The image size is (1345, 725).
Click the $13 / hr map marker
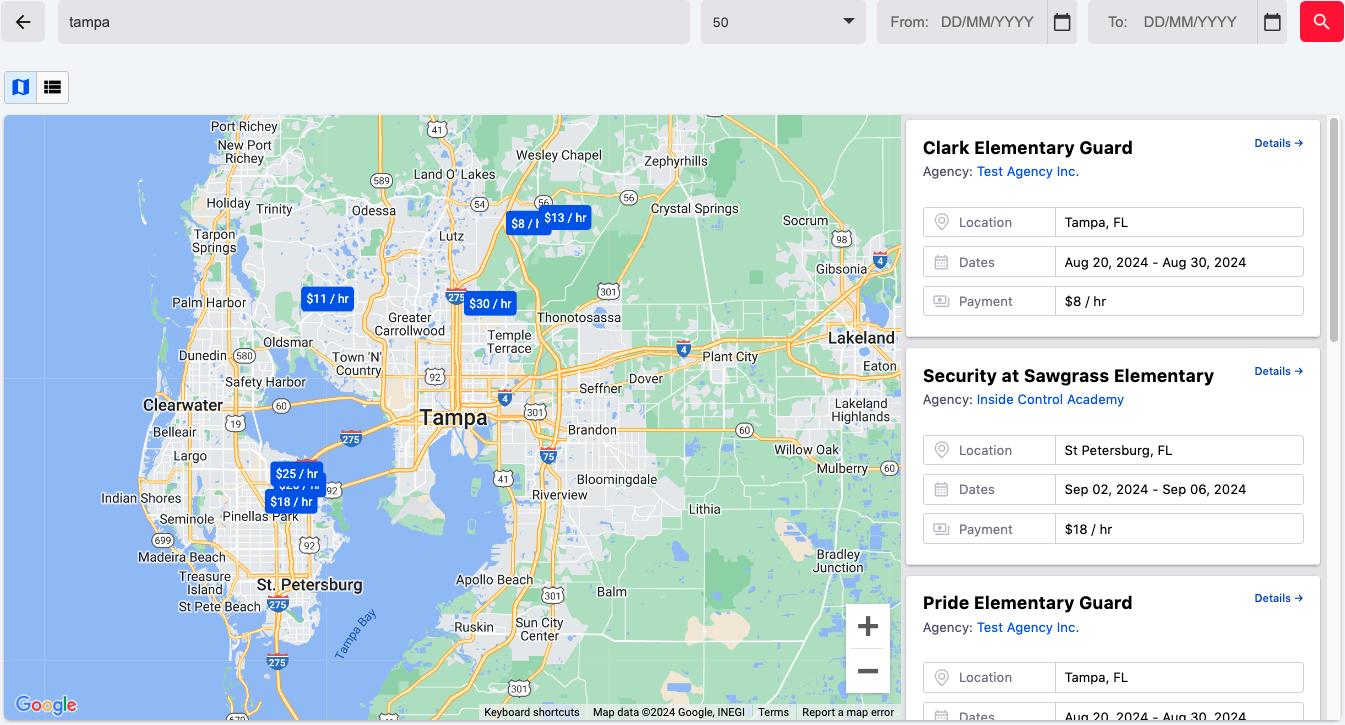click(x=565, y=218)
